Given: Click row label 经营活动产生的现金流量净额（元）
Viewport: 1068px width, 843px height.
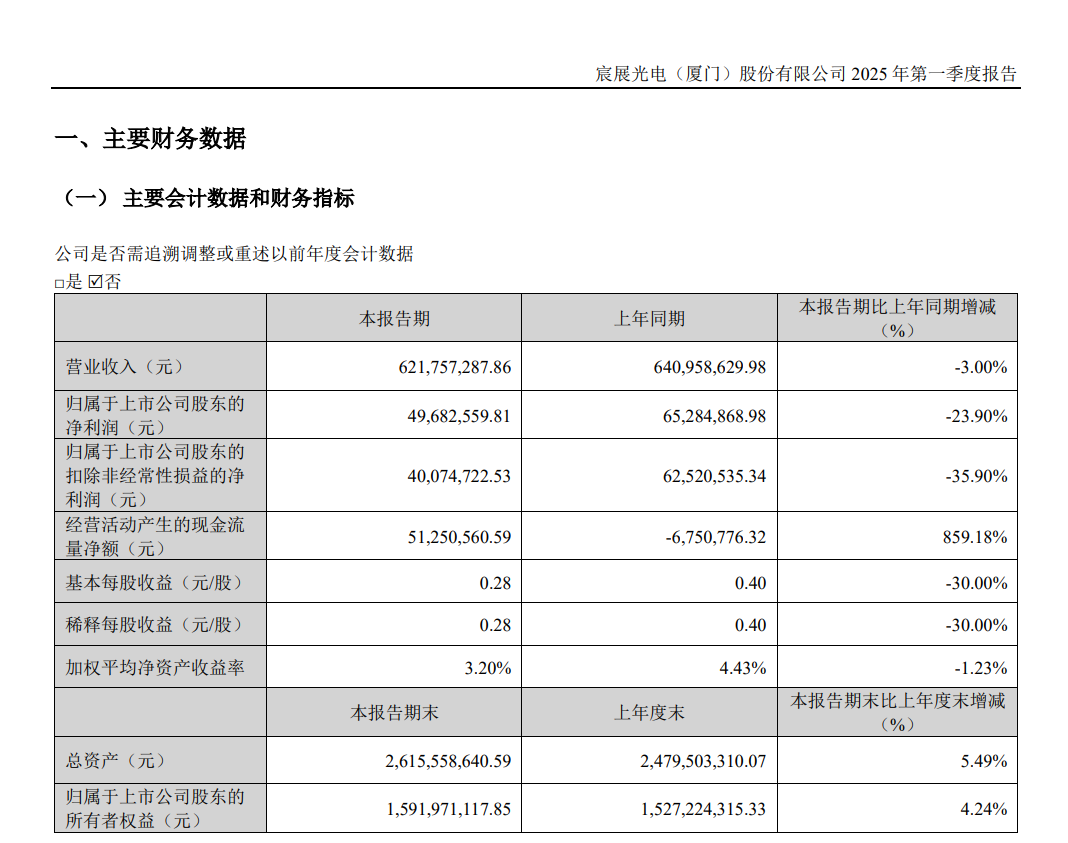Looking at the screenshot, I should [x=155, y=537].
